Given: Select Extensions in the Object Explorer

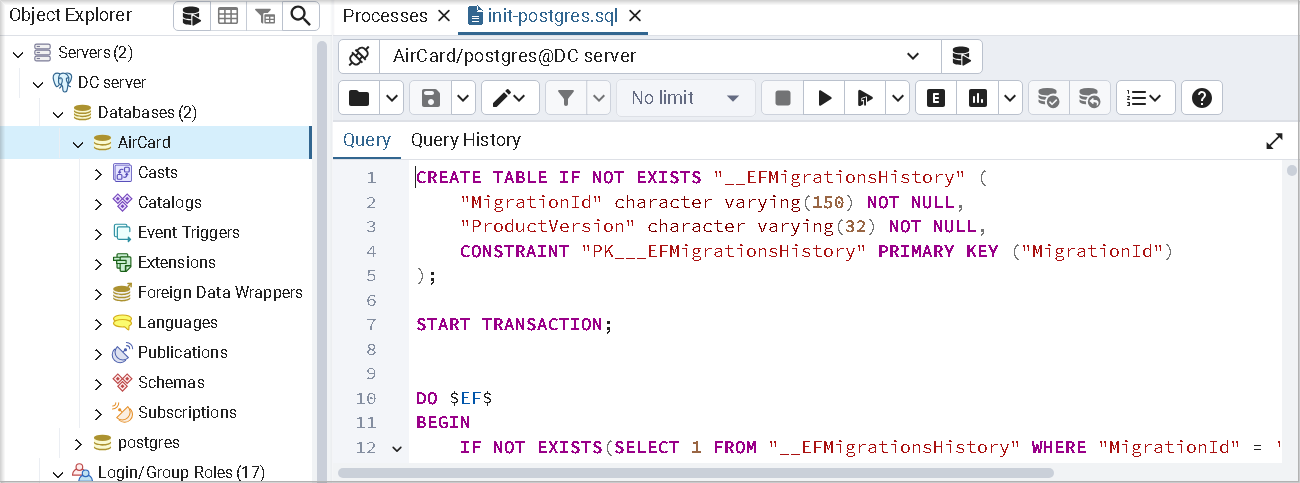Looking at the screenshot, I should [176, 262].
